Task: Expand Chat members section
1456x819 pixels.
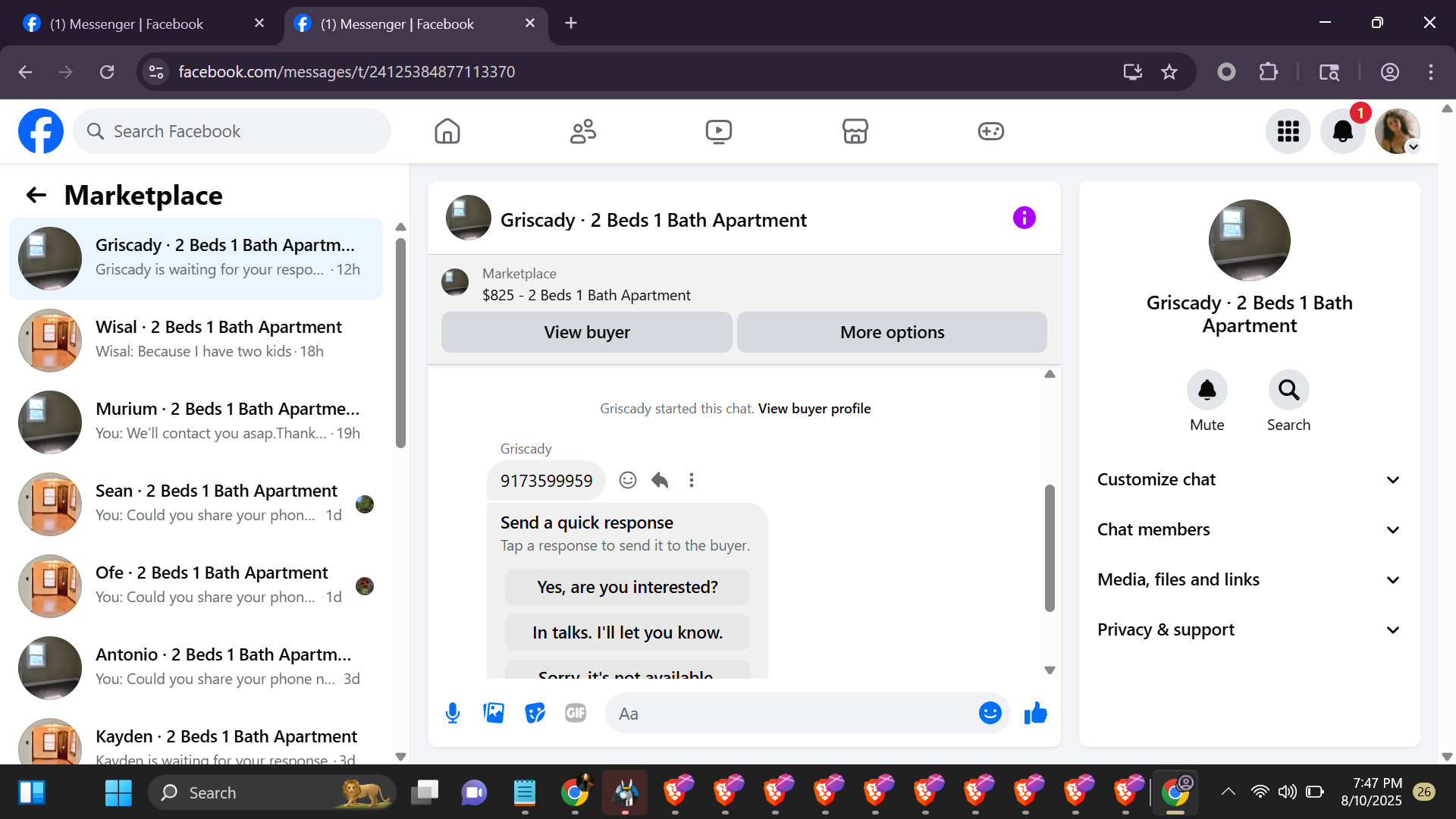Action: (x=1249, y=529)
